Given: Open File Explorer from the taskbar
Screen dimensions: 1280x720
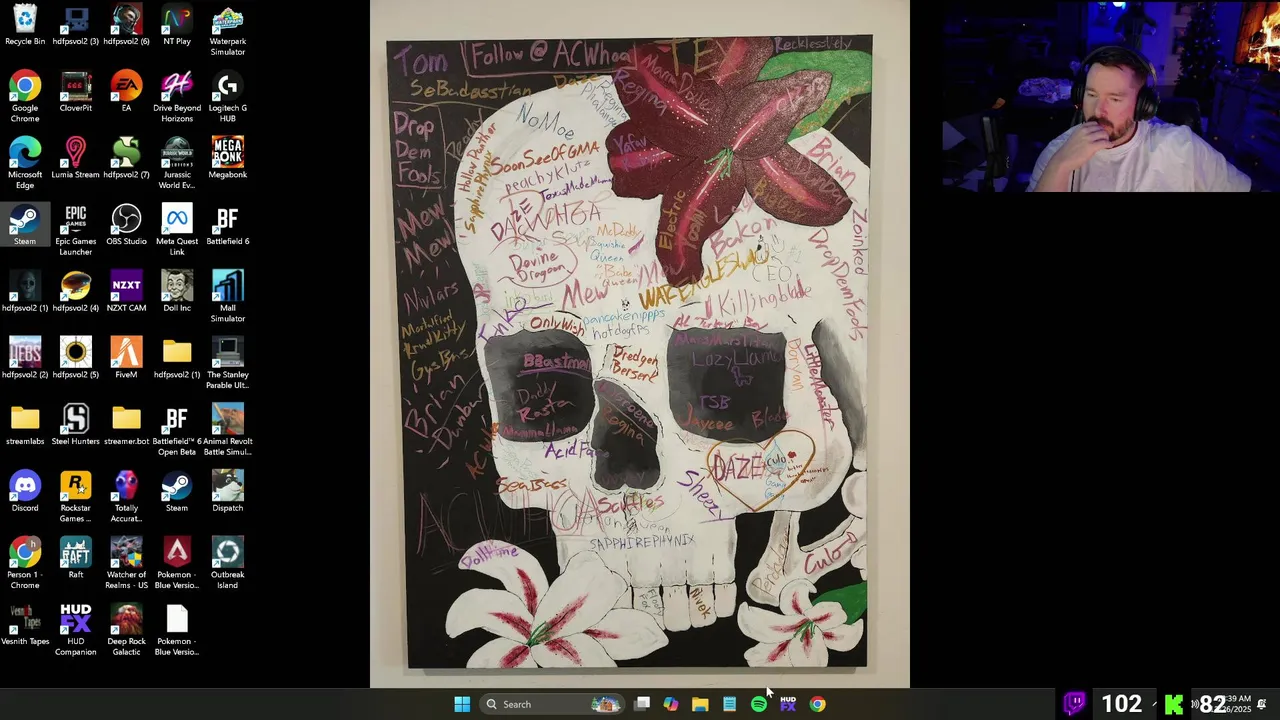Looking at the screenshot, I should pyautogui.click(x=700, y=704).
